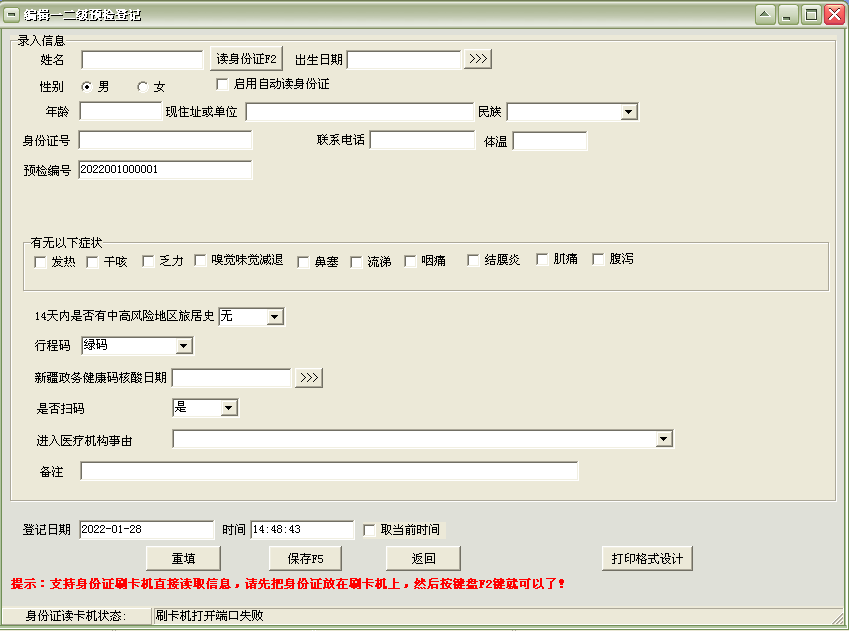849x631 pixels.
Task: Click the 身份证读卡机状态 status label
Action: click(76, 616)
